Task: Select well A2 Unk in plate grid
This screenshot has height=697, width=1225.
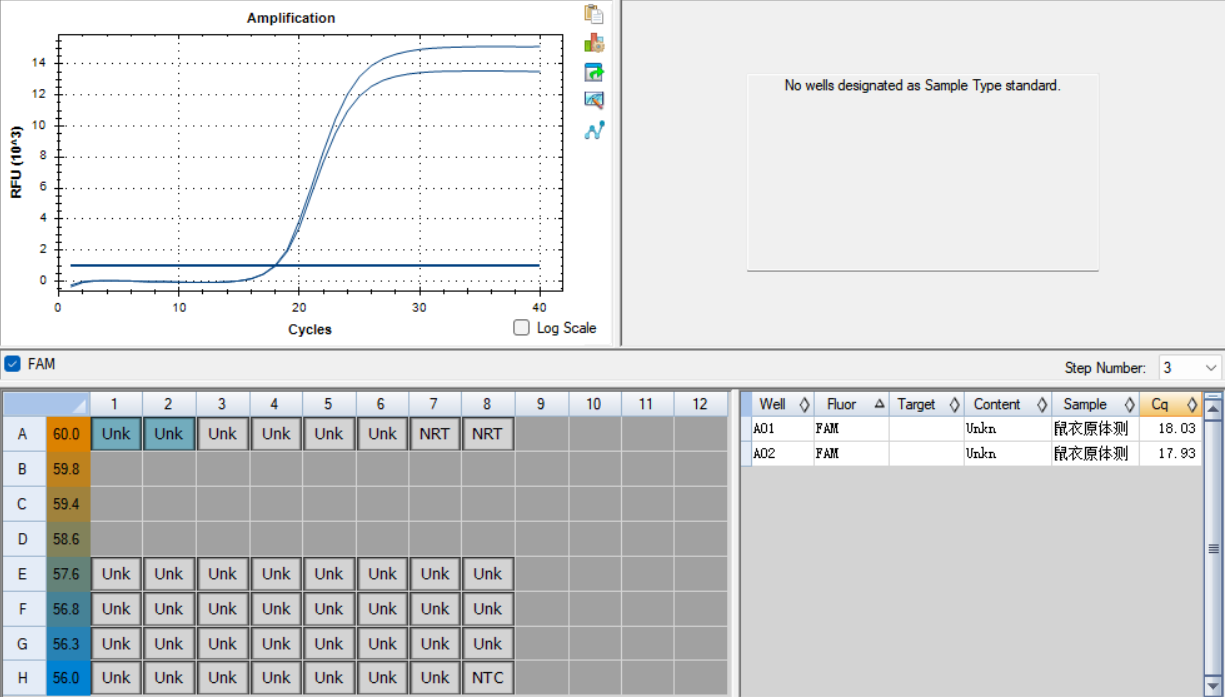Action: (169, 433)
